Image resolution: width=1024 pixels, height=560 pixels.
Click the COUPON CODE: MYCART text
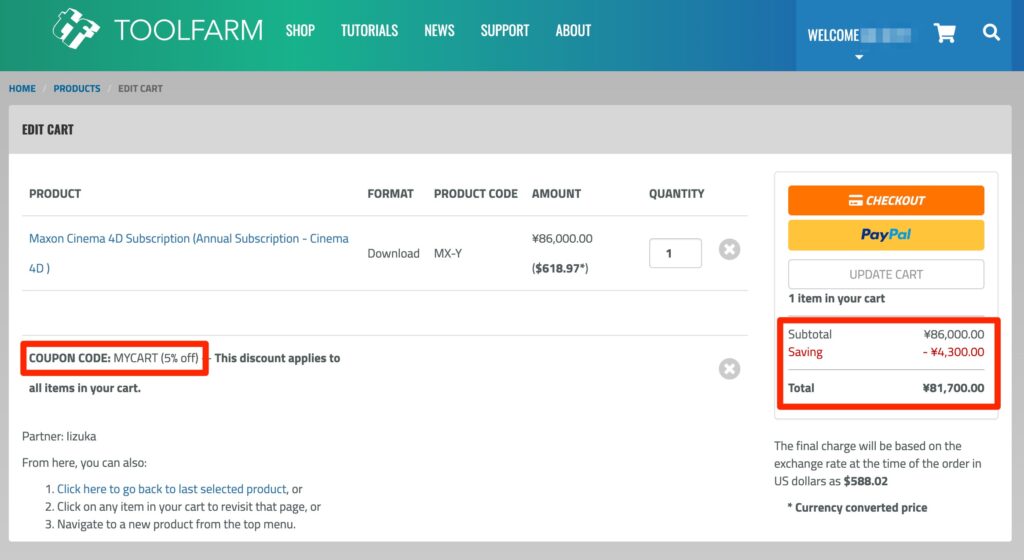(114, 358)
